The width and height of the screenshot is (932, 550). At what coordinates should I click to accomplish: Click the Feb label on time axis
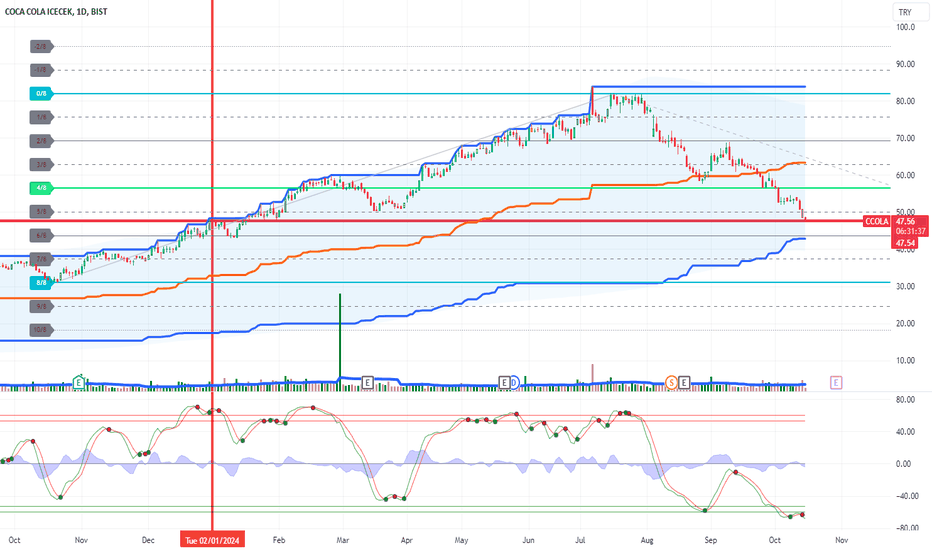[x=279, y=540]
